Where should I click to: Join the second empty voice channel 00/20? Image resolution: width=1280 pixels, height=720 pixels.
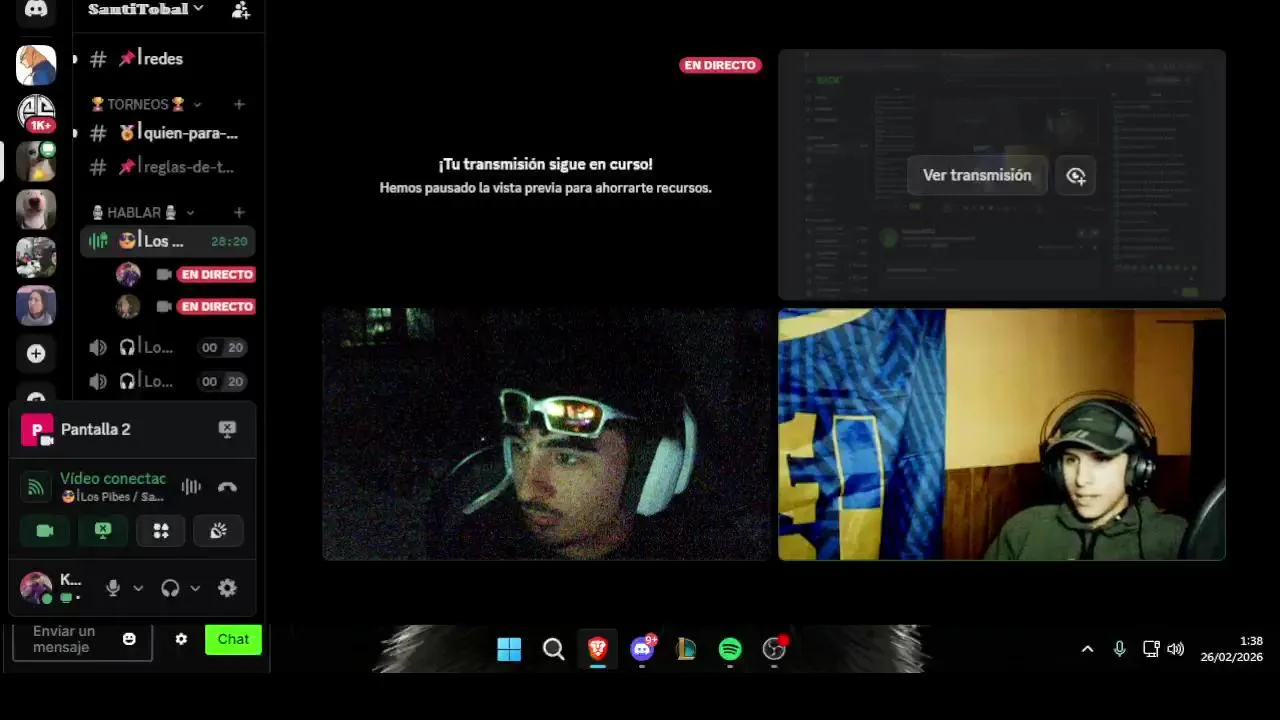pyautogui.click(x=168, y=381)
